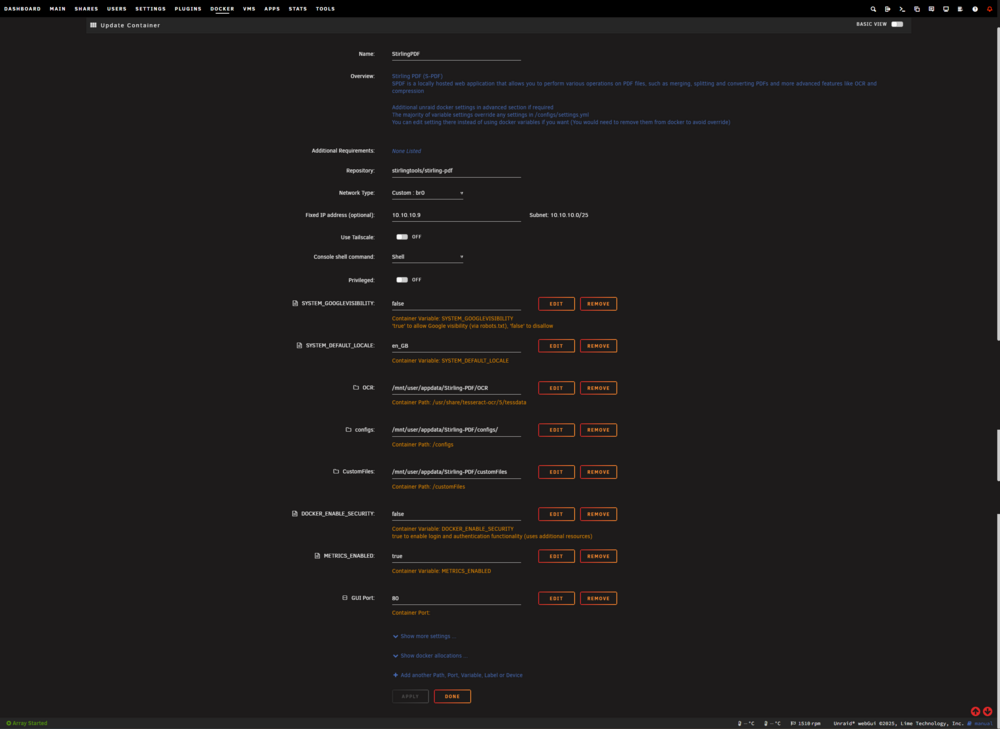Edit the CustomFiles path
This screenshot has width=1000, height=729.
[x=556, y=472]
